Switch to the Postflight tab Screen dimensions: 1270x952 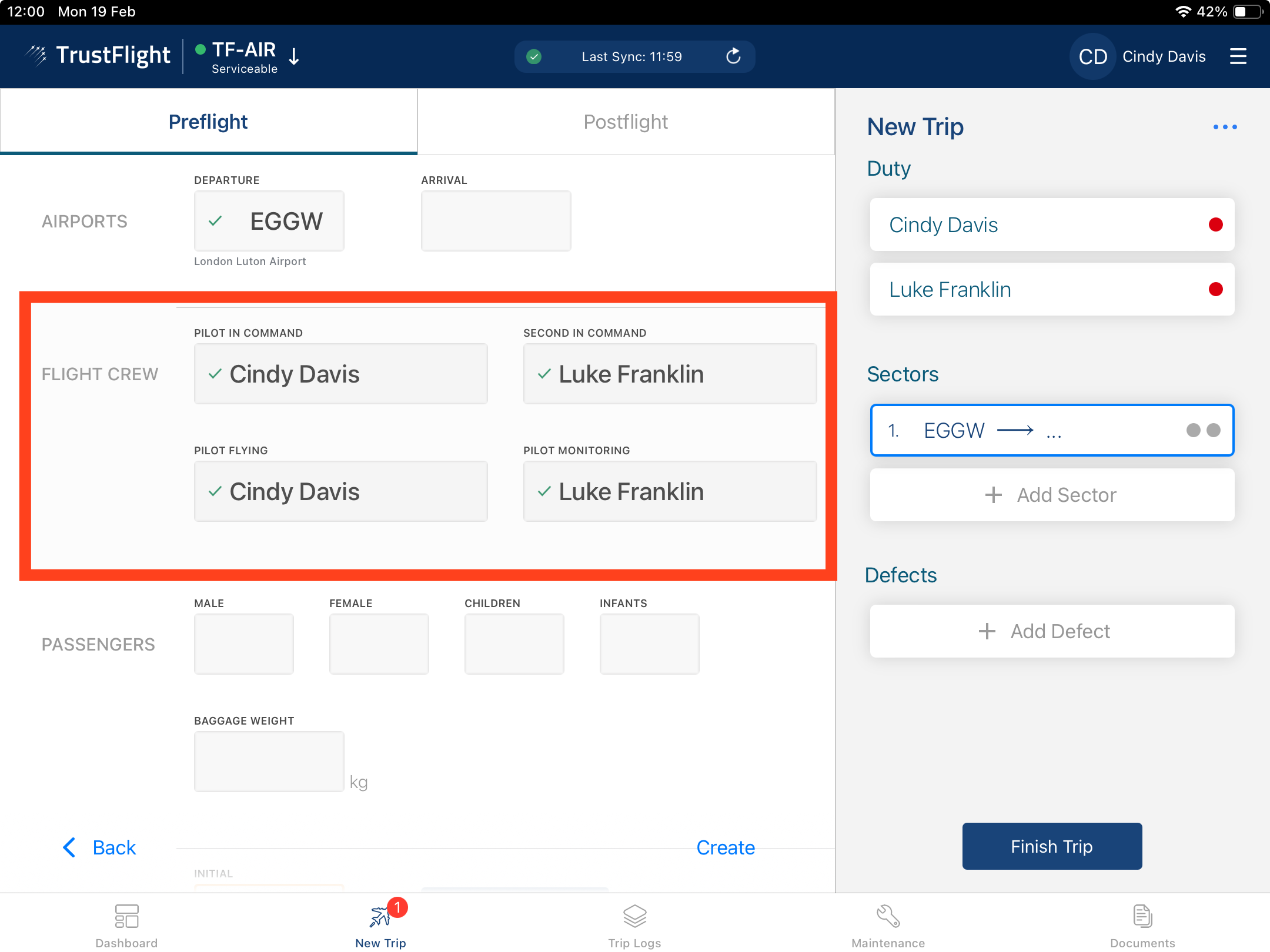point(626,122)
